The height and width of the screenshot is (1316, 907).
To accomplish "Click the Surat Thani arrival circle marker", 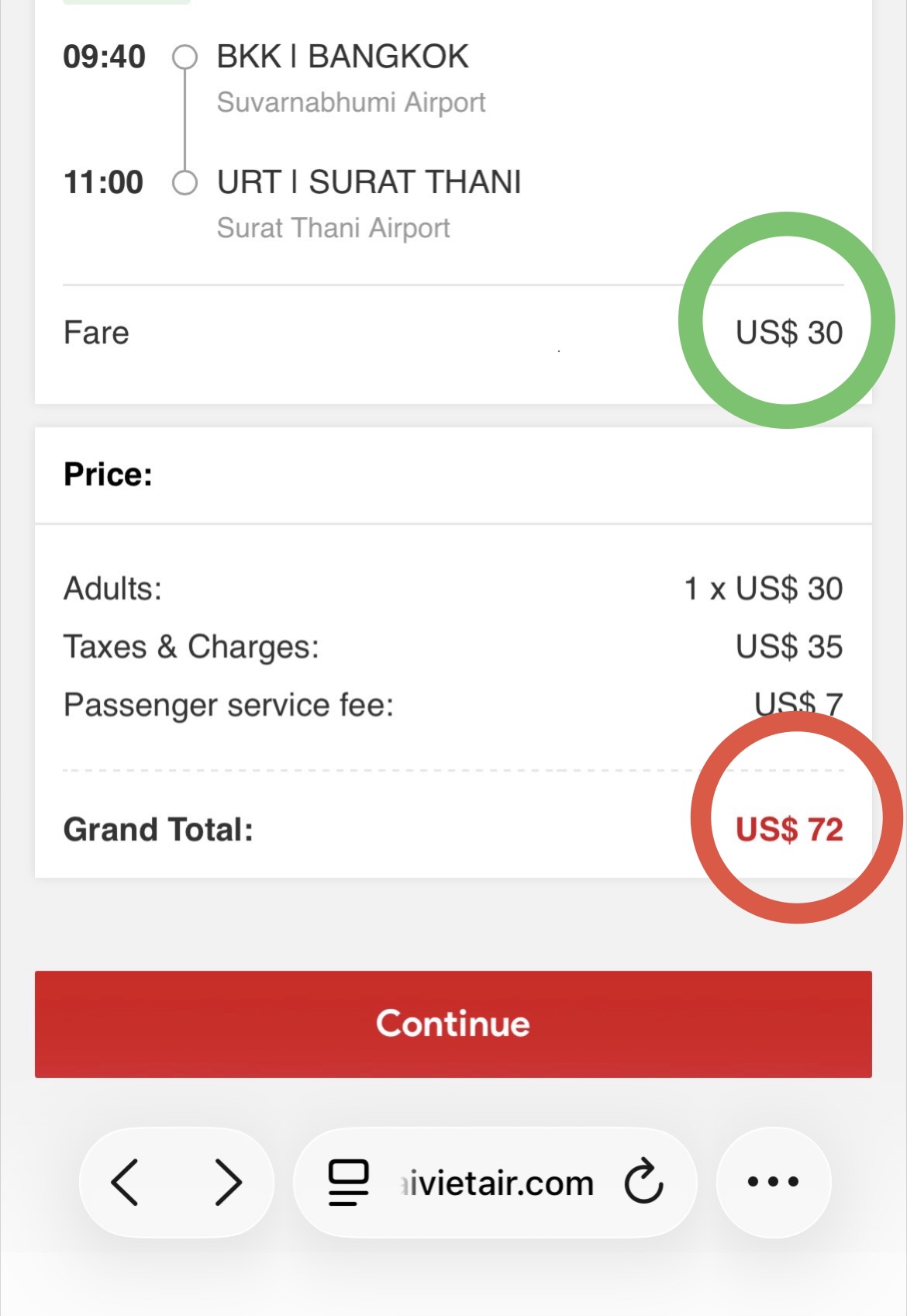I will point(185,183).
